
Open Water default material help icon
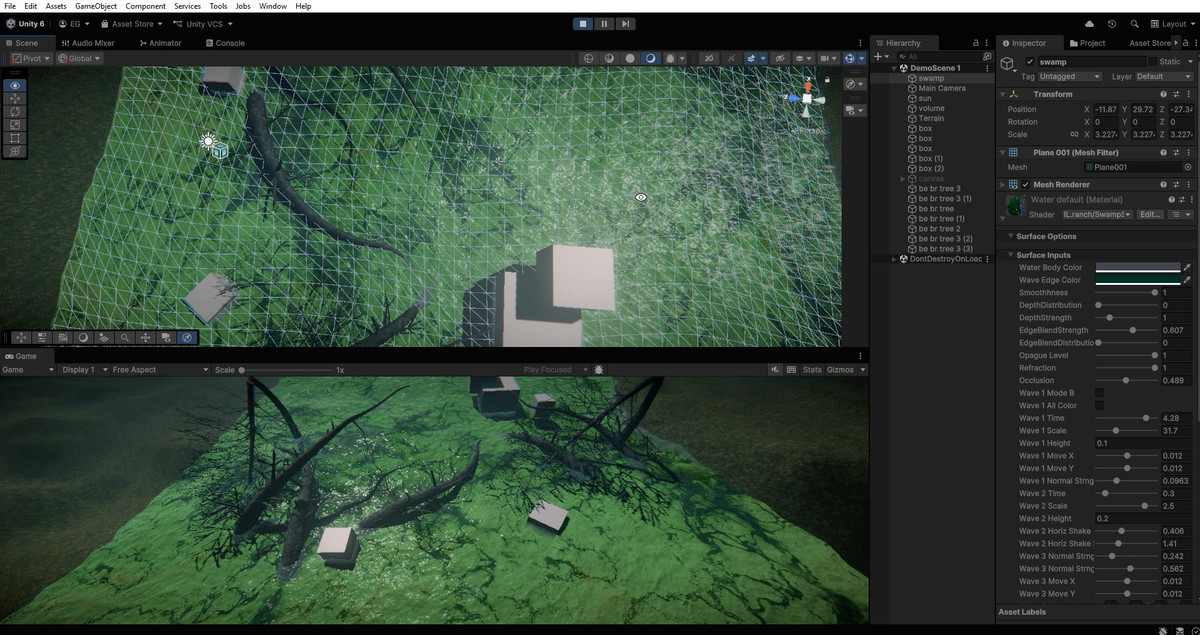[x=1170, y=200]
